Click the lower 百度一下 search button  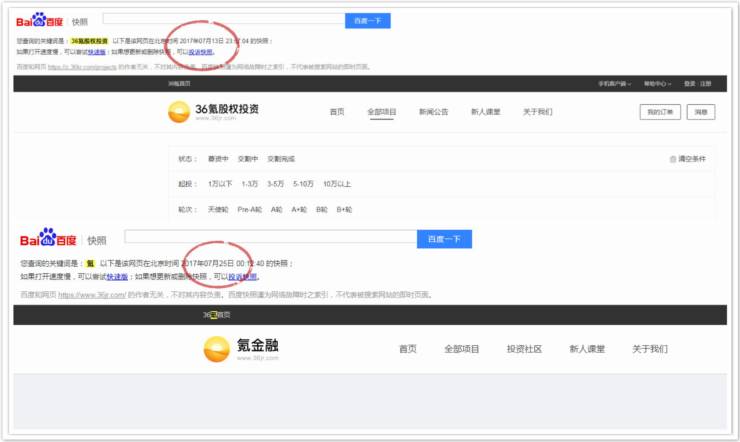pyautogui.click(x=444, y=239)
